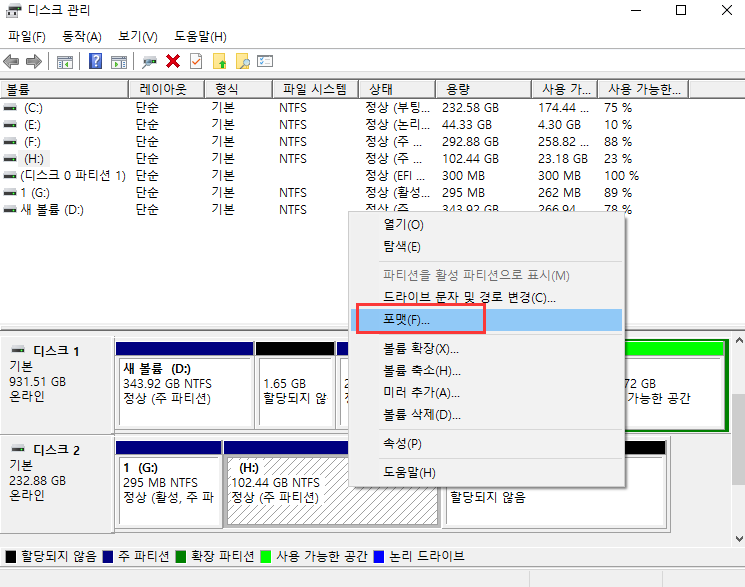Click the Forward arrow toolbar icon
The image size is (745, 587).
tap(34, 62)
